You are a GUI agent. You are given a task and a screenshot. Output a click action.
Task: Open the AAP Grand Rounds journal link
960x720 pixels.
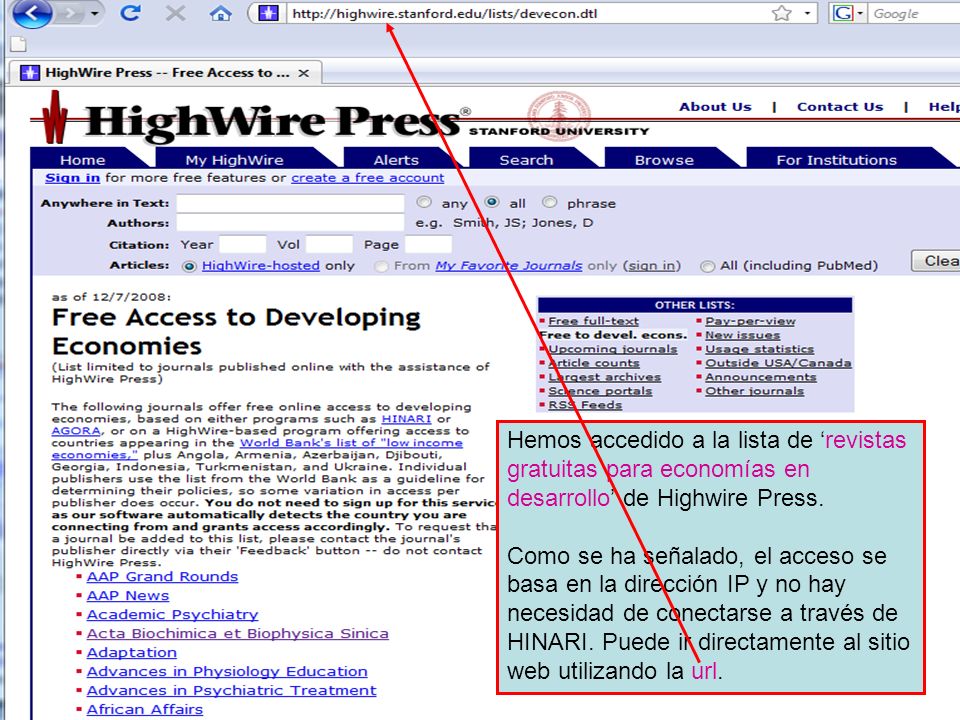click(x=162, y=577)
